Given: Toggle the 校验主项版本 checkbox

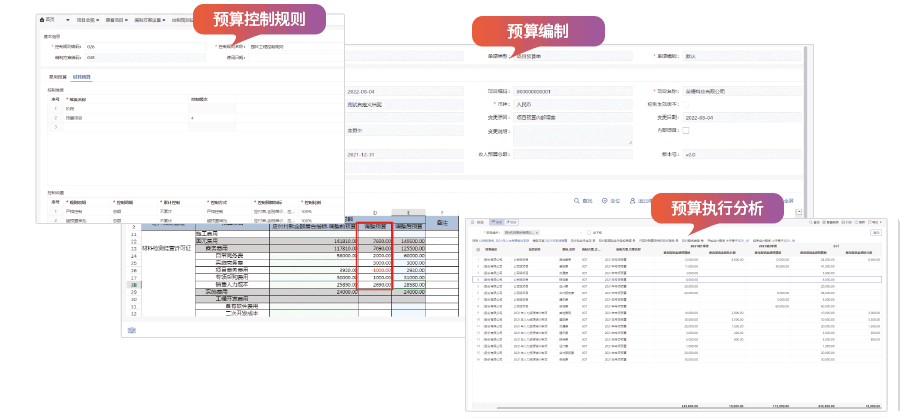Looking at the screenshot, I should (686, 104).
